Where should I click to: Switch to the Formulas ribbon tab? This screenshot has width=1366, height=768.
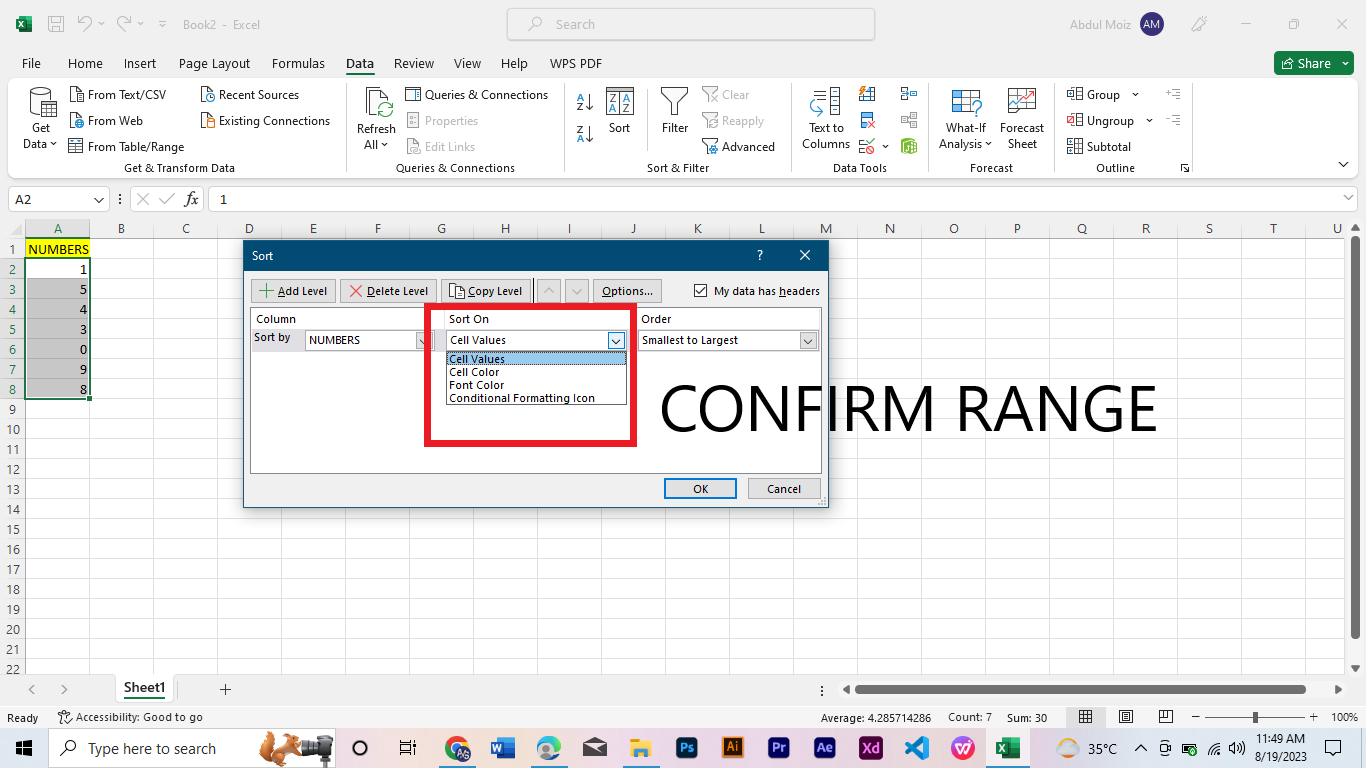(298, 63)
